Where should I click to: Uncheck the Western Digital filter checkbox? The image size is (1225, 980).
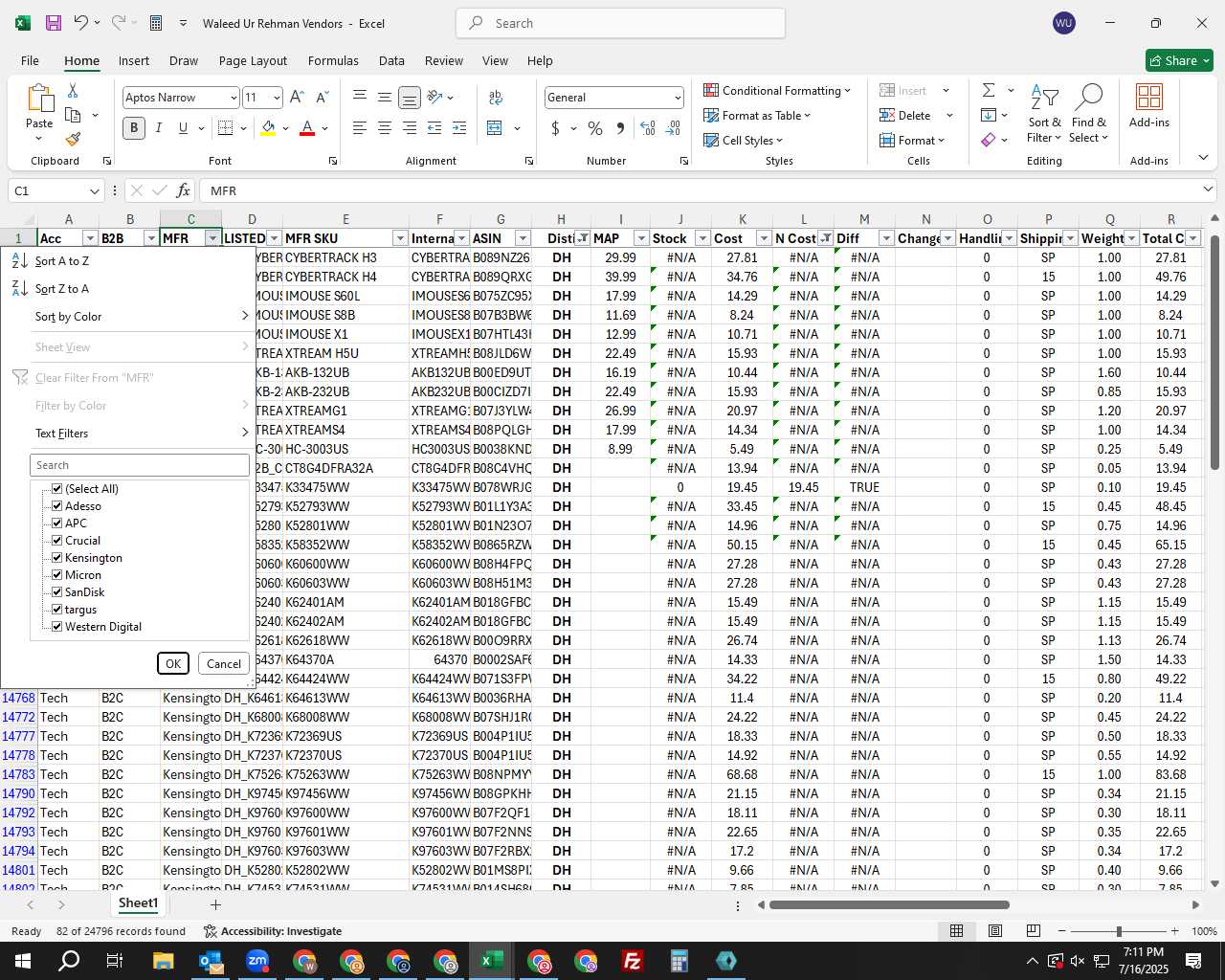click(57, 627)
